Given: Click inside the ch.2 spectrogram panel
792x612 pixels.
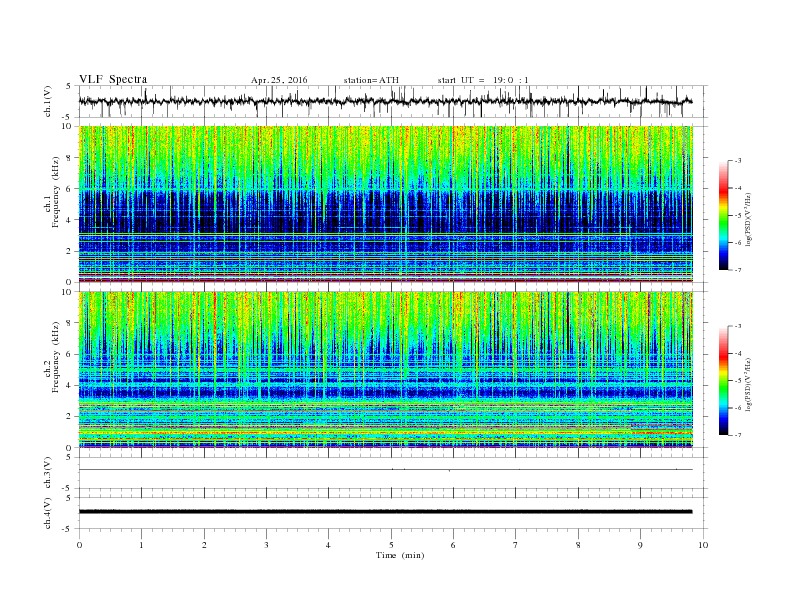Looking at the screenshot, I should click(385, 369).
